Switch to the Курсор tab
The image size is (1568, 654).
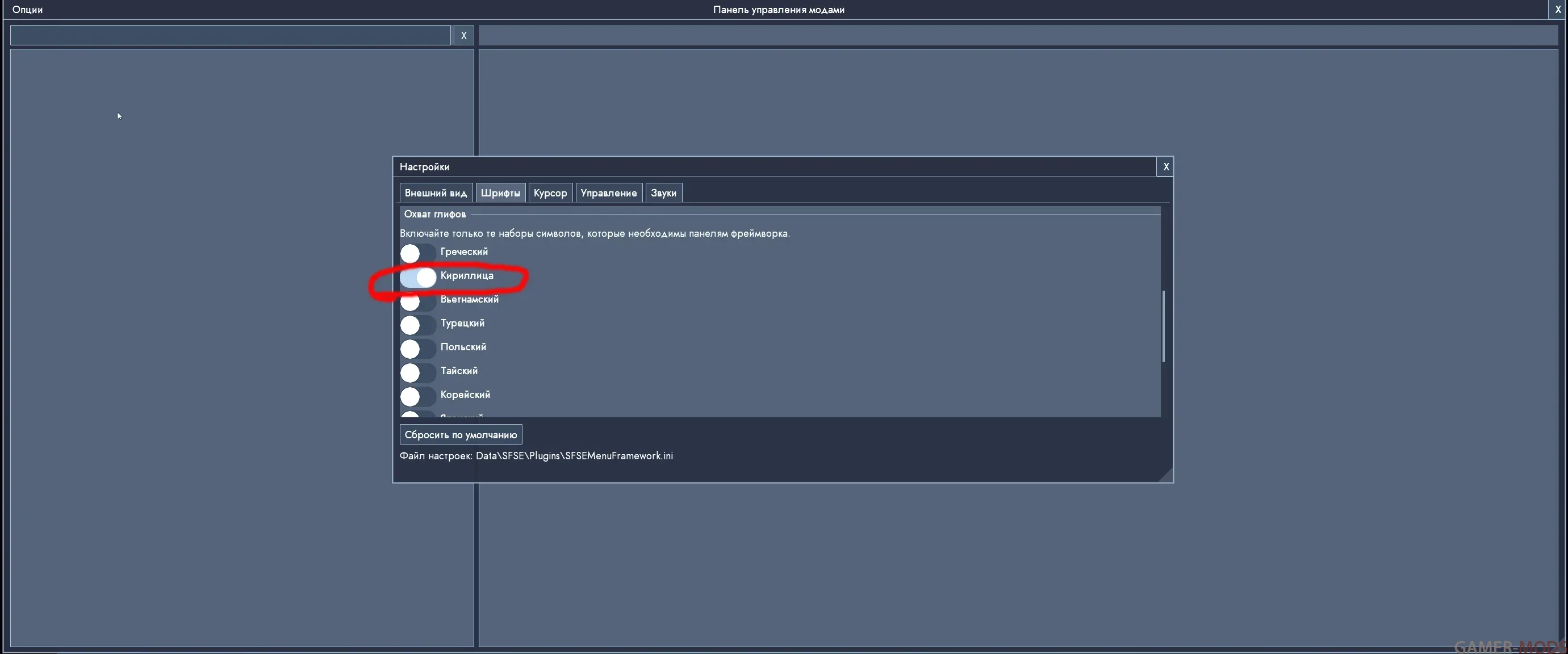click(550, 193)
